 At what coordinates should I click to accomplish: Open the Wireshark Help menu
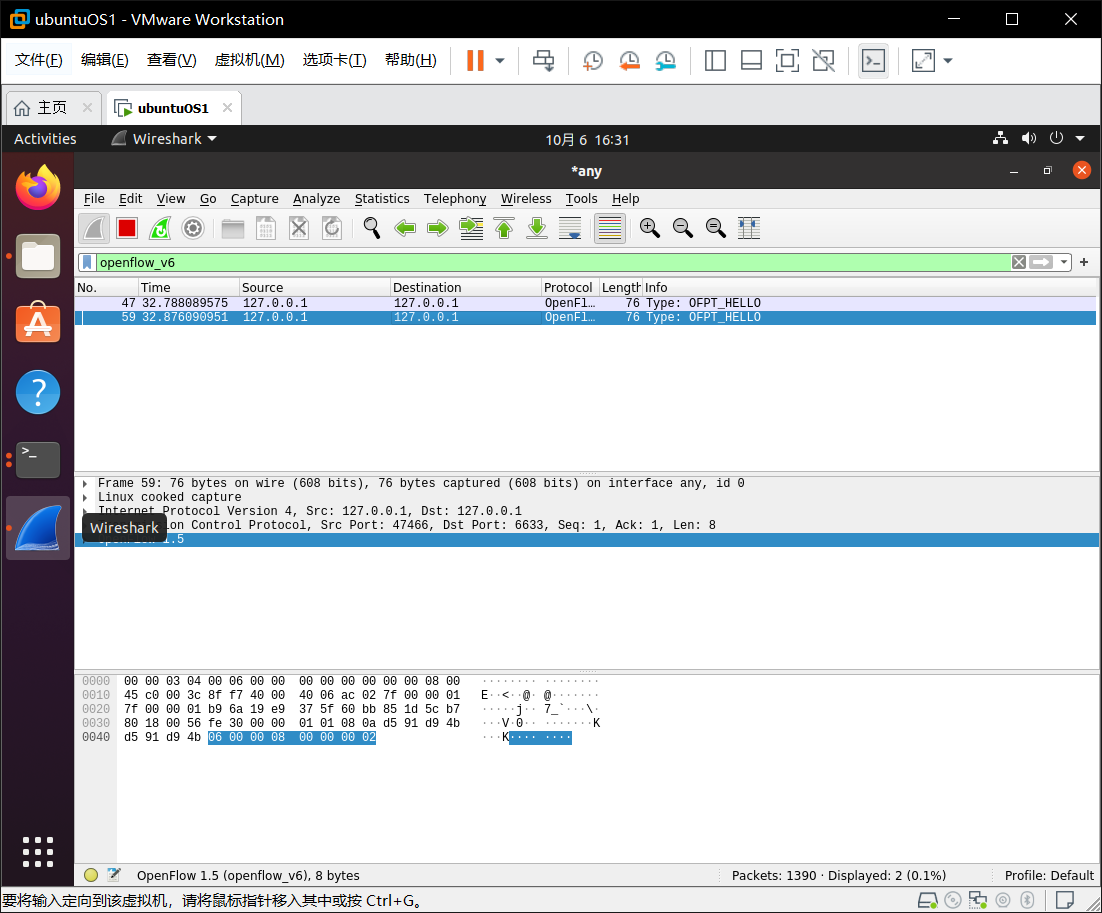click(625, 199)
